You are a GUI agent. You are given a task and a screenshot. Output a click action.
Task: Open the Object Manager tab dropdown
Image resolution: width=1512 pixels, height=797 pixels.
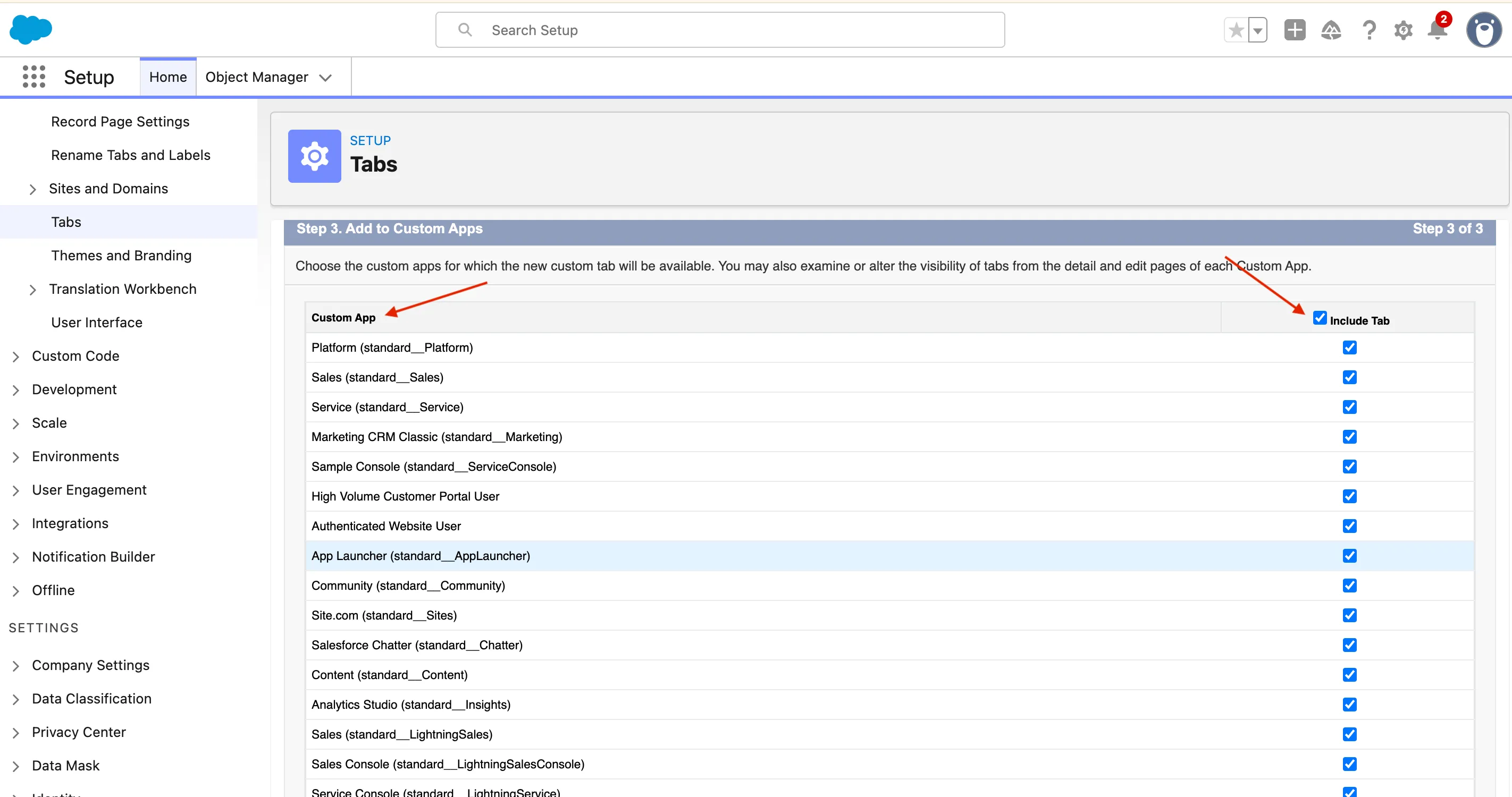pyautogui.click(x=325, y=78)
